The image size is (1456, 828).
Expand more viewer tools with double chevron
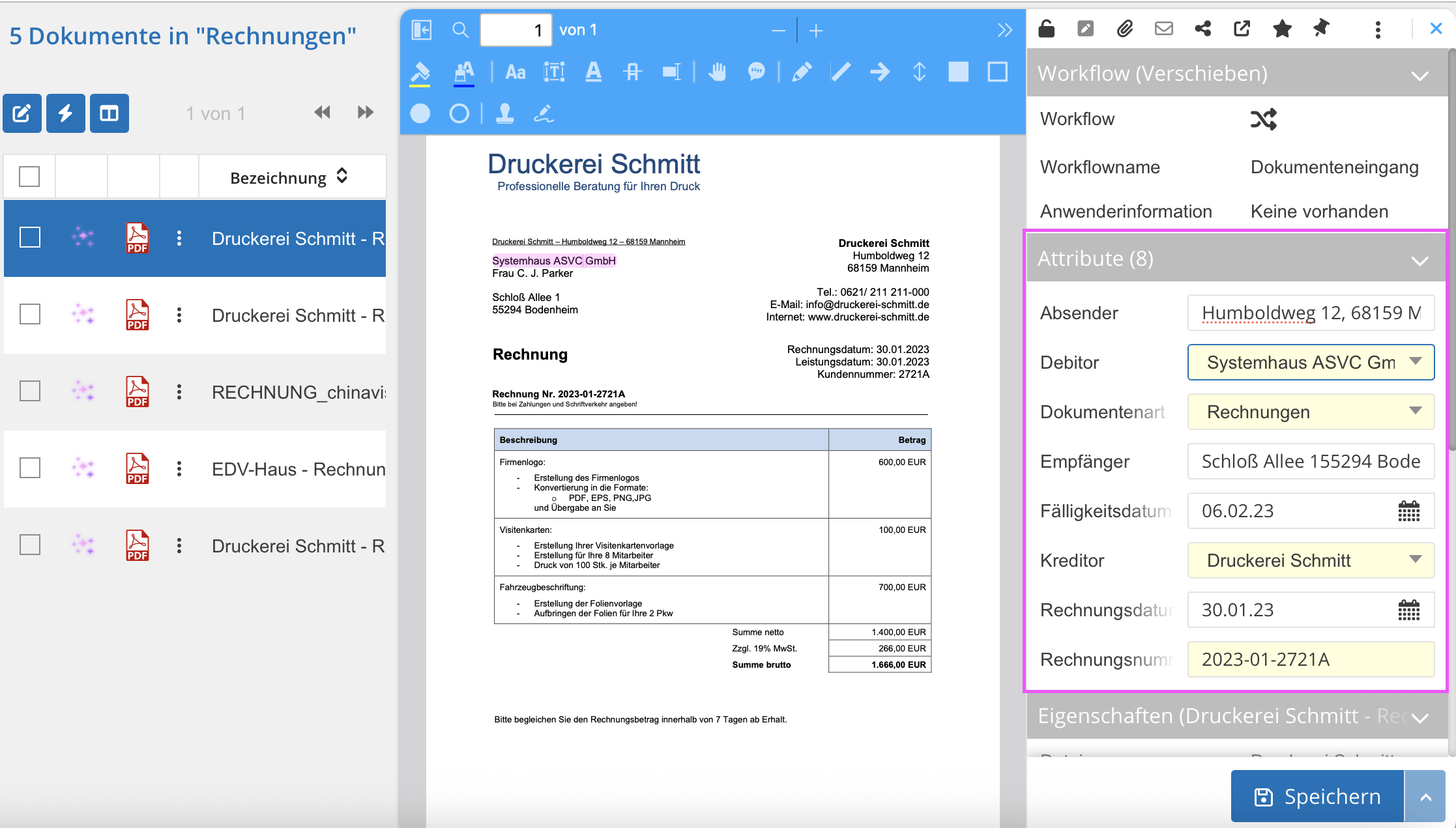(x=1004, y=30)
